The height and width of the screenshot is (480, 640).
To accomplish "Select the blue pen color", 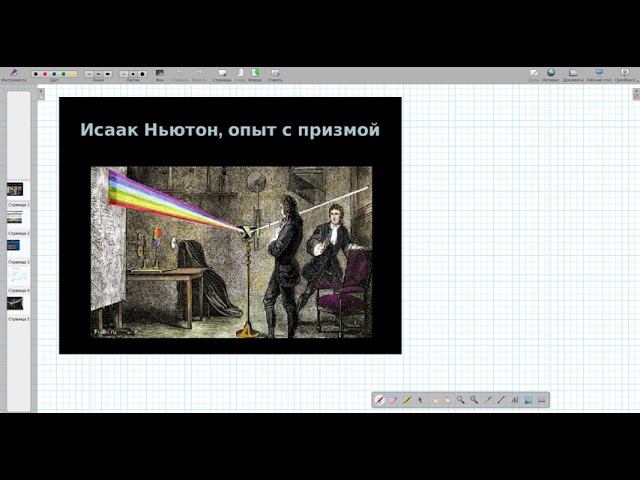I will pos(54,74).
